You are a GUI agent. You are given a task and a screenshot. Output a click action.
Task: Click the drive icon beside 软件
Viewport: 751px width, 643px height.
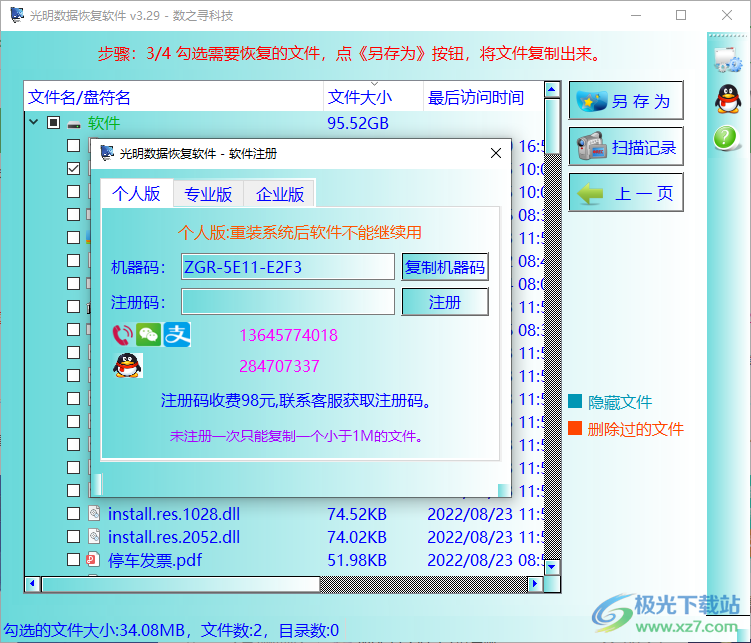[x=74, y=125]
